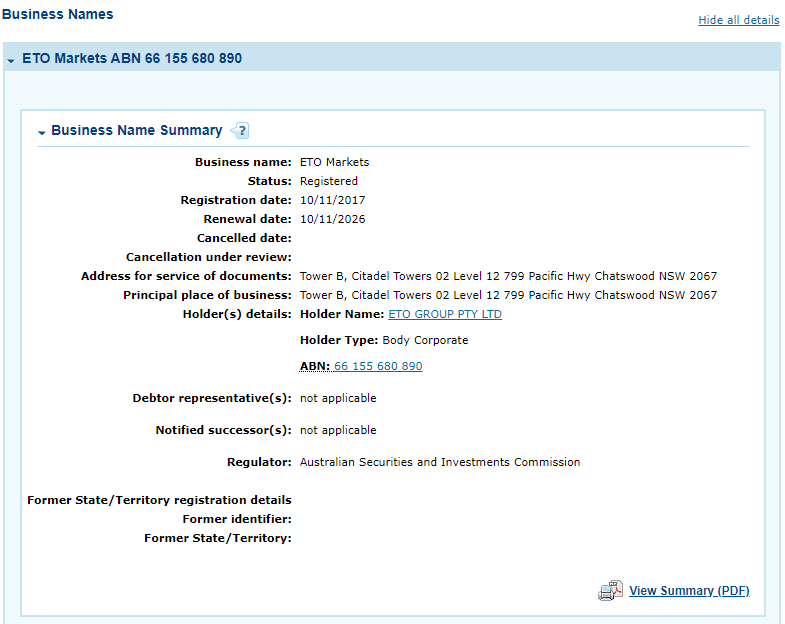The image size is (785, 624).
Task: Open View Summary (PDF) link
Action: [689, 590]
